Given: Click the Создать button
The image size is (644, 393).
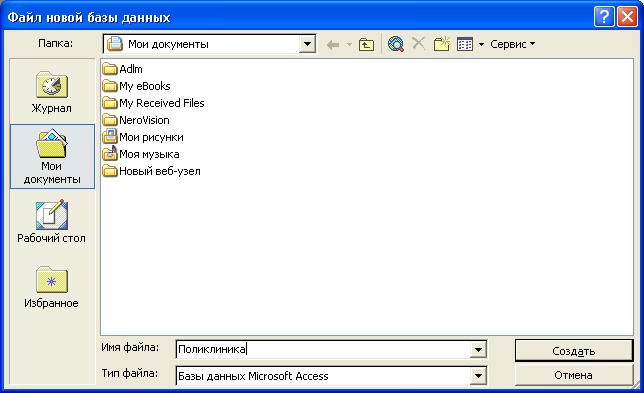Looking at the screenshot, I should (574, 351).
